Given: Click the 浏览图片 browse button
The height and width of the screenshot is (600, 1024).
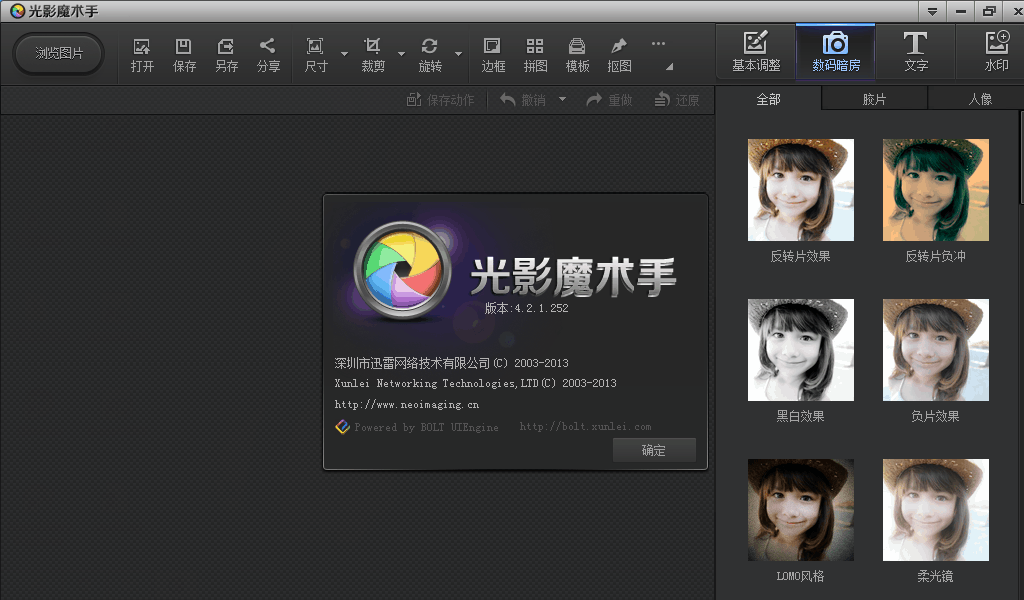Looking at the screenshot, I should tap(59, 54).
